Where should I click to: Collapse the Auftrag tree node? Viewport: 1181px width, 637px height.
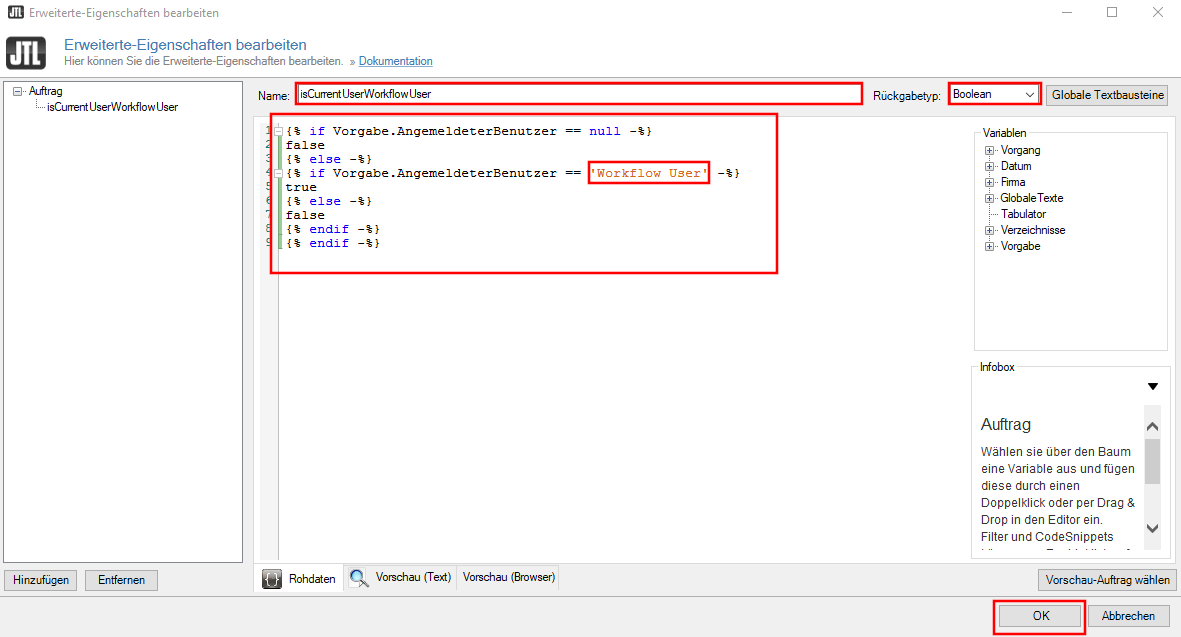(x=17, y=91)
